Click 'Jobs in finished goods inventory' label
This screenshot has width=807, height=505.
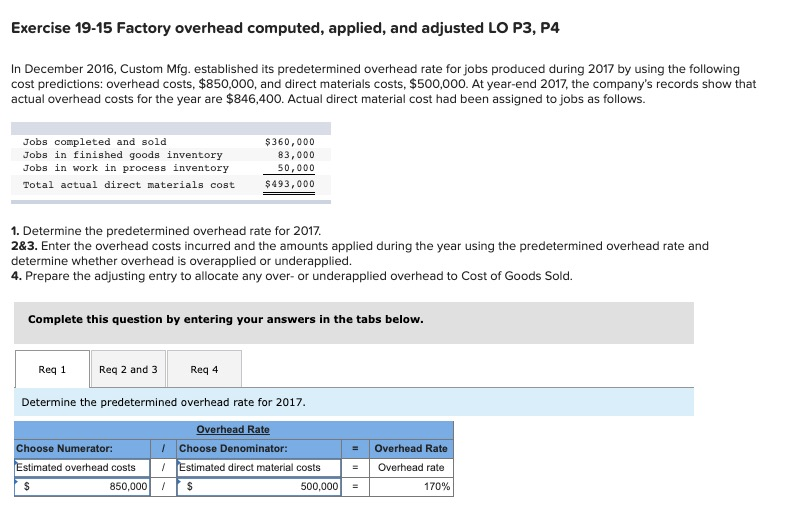122,155
